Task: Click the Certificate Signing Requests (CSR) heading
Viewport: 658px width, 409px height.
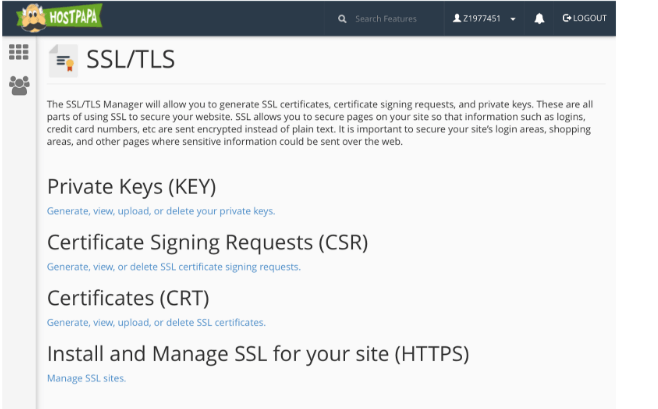Action: click(x=208, y=242)
